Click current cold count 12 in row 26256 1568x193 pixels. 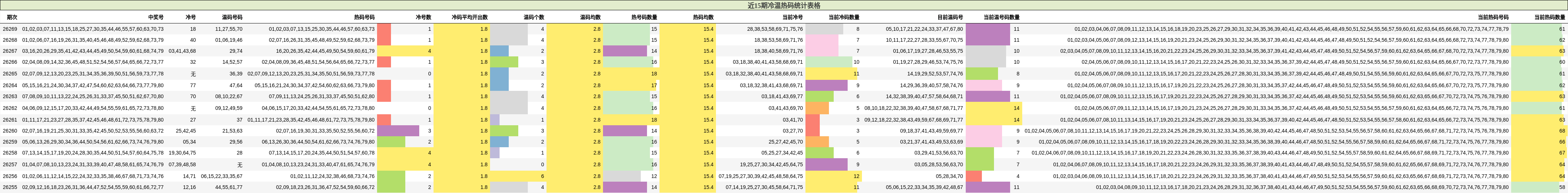(856, 176)
